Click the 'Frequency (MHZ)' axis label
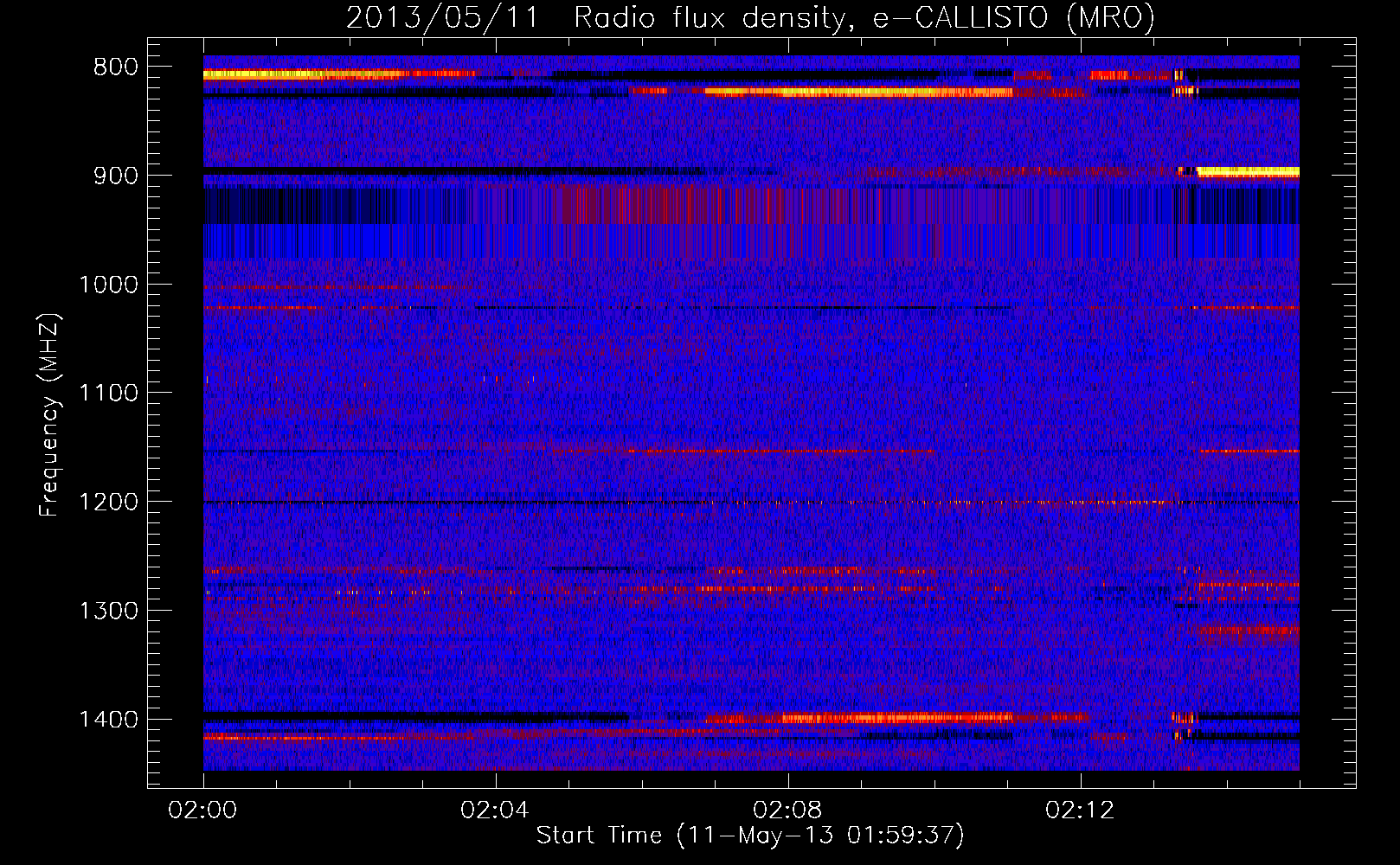1400x865 pixels. click(49, 415)
